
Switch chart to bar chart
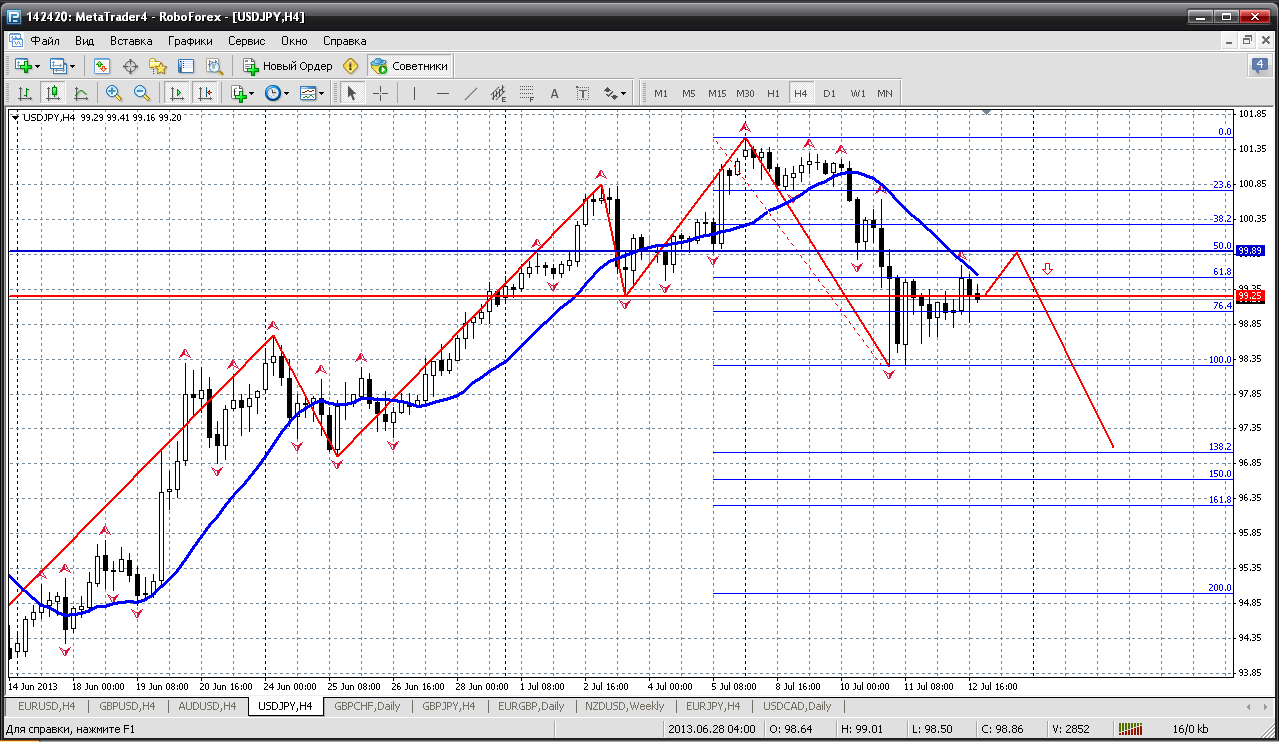pyautogui.click(x=25, y=93)
